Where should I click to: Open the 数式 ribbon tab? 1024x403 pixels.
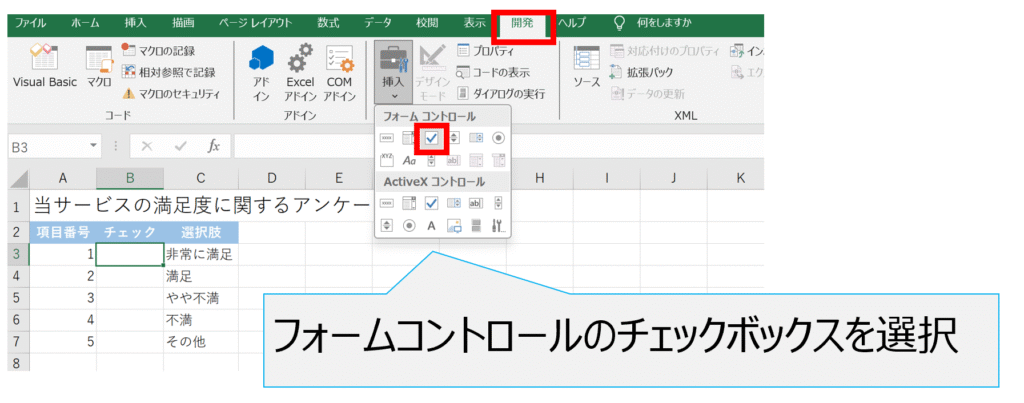[x=328, y=22]
